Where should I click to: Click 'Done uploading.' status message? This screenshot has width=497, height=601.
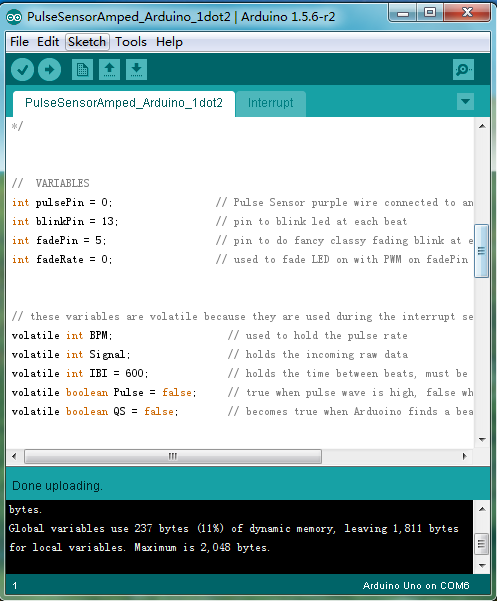[x=57, y=486]
